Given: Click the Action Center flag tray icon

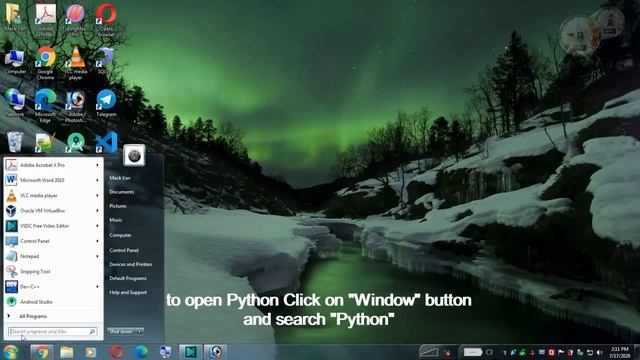Looking at the screenshot, I should click(x=561, y=352).
